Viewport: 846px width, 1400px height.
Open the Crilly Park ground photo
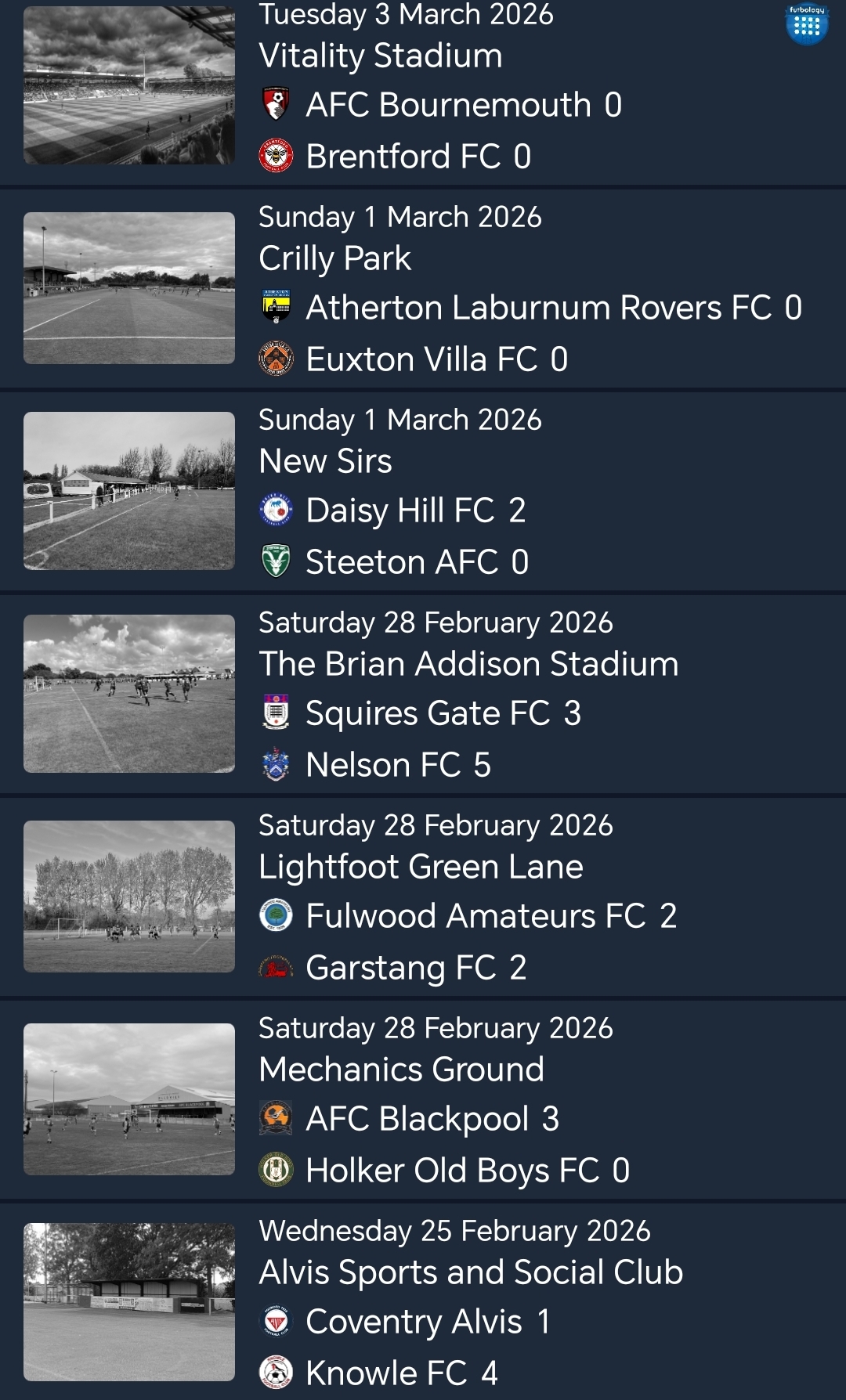pyautogui.click(x=129, y=288)
